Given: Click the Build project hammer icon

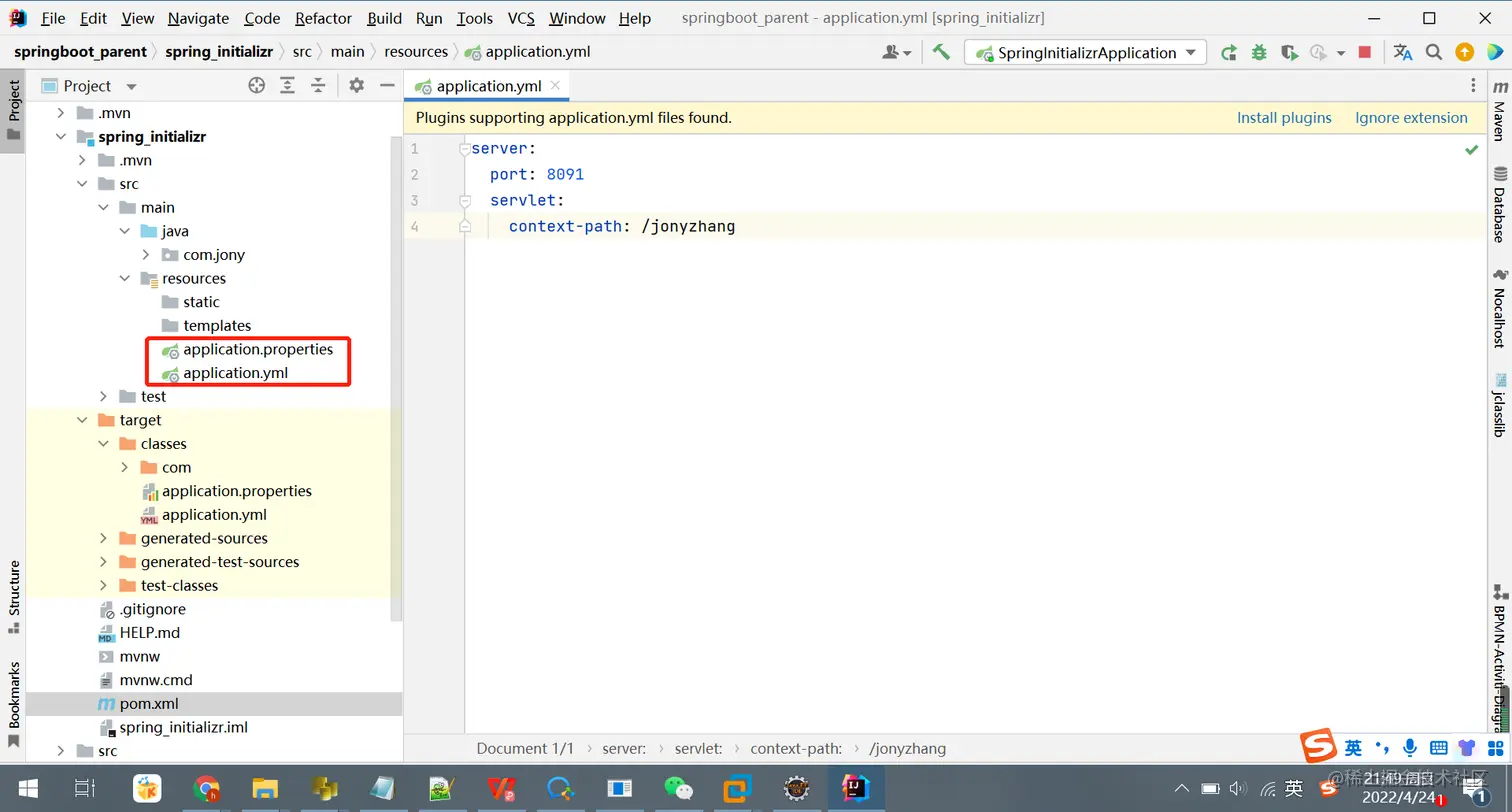Looking at the screenshot, I should 941,52.
